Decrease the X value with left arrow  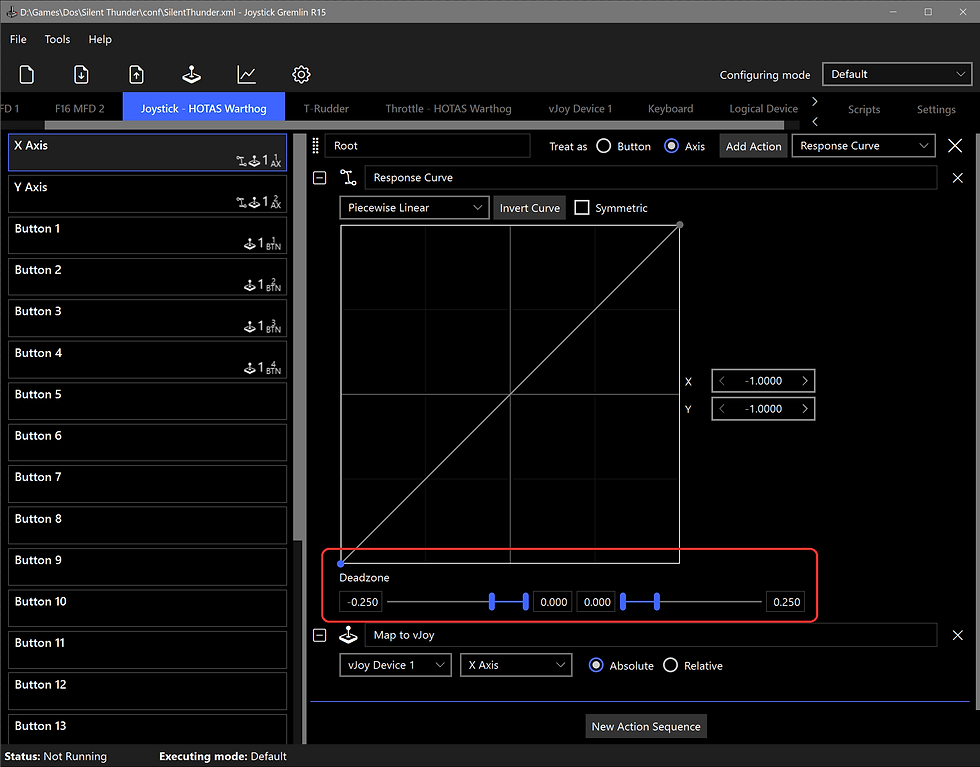[x=722, y=381]
